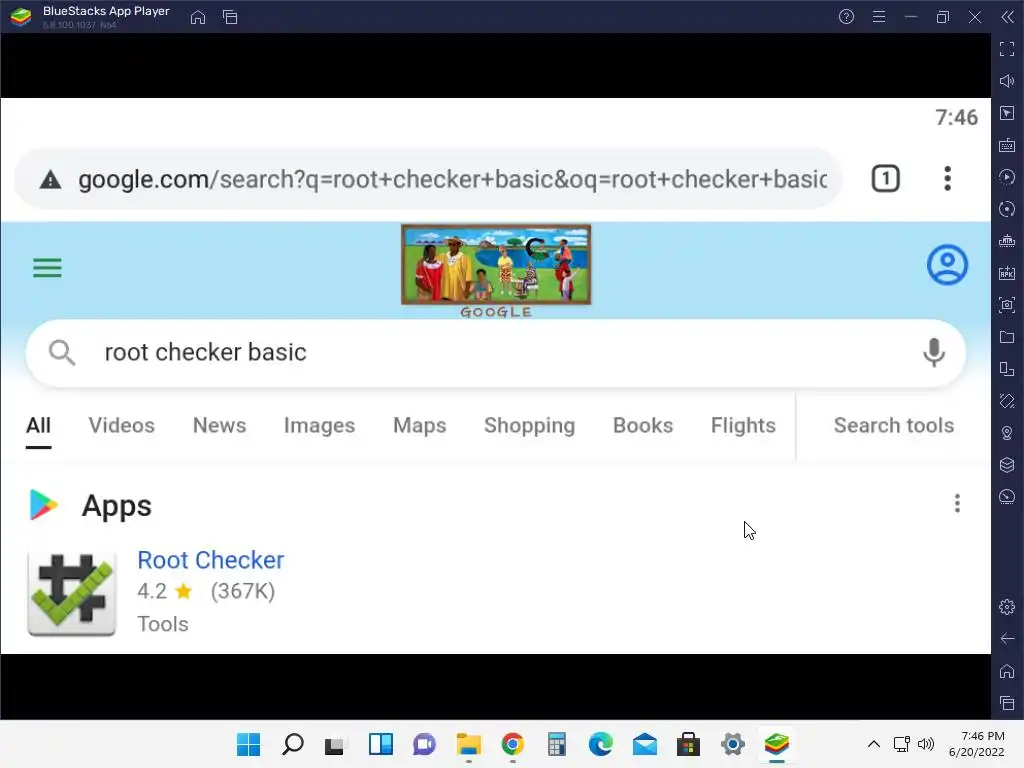This screenshot has width=1024, height=768.
Task: Select the All results tab
Action: (39, 426)
